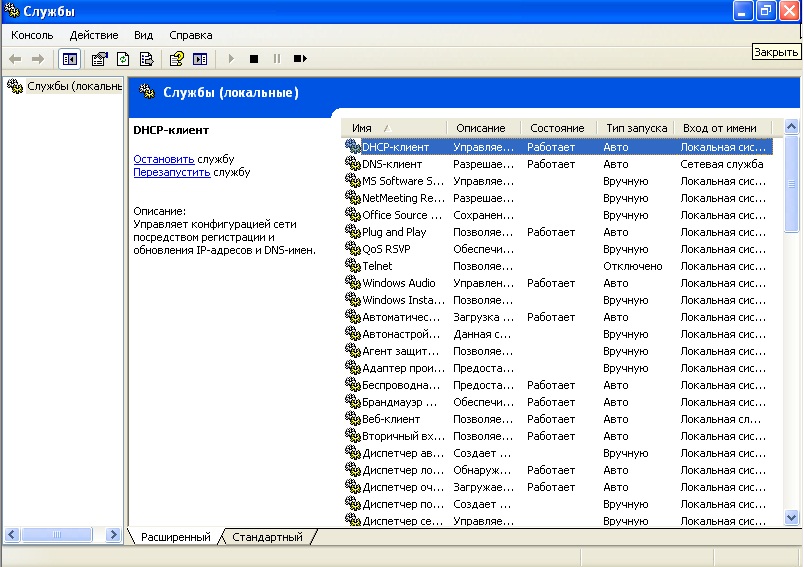
Task: Select the Office Source ... service row
Action: [x=557, y=215]
